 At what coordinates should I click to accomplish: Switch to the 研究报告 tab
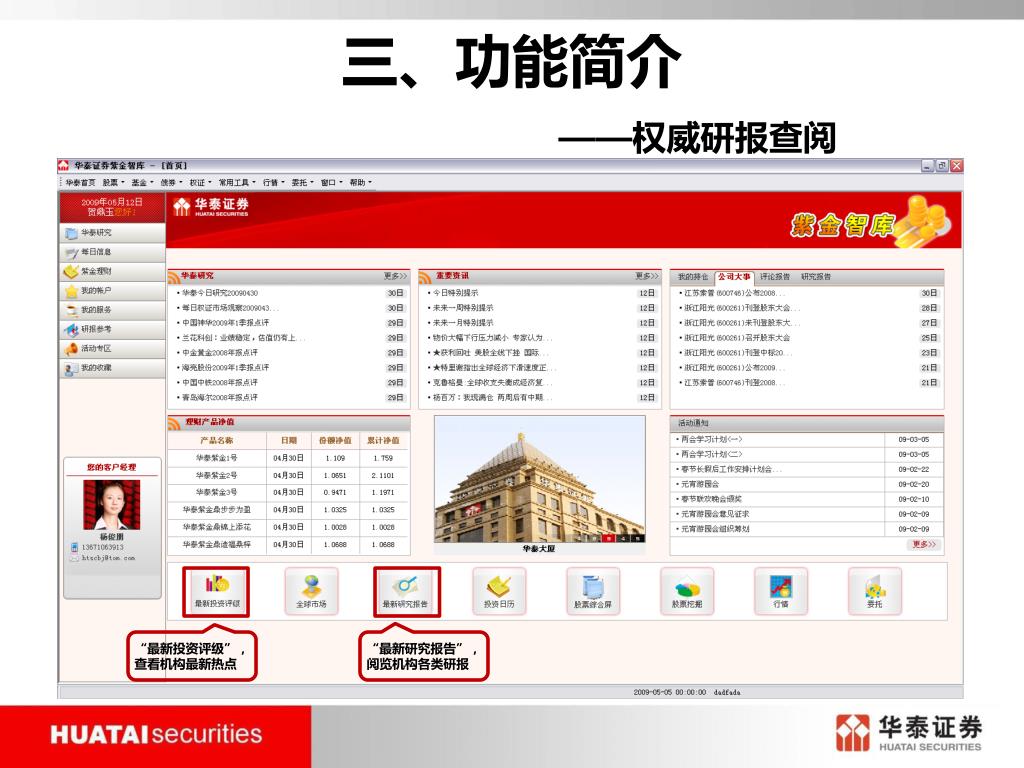pyautogui.click(x=816, y=278)
